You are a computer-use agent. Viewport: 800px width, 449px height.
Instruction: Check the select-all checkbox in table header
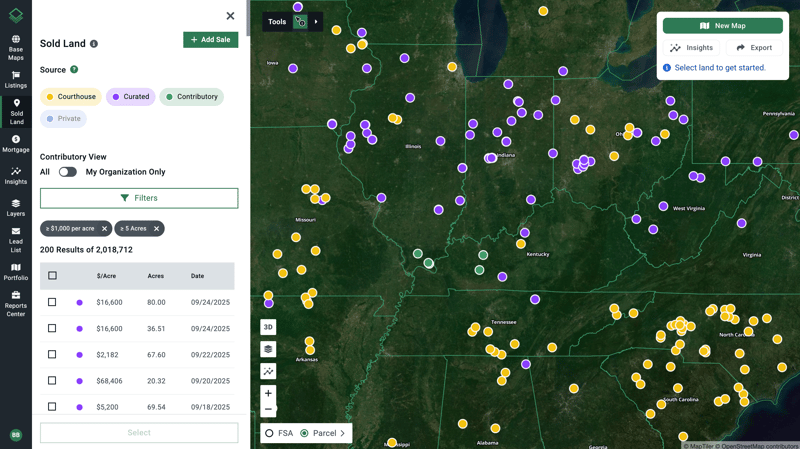tap(53, 276)
